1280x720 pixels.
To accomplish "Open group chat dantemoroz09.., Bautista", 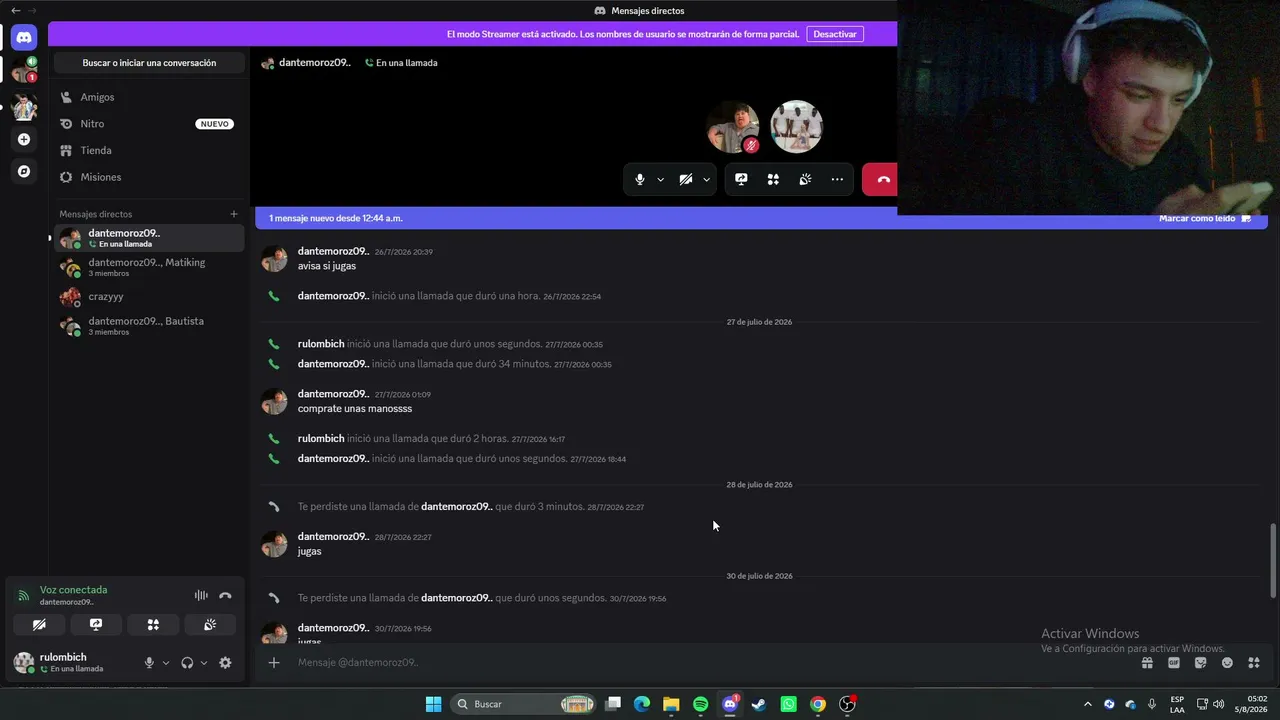I will [x=149, y=326].
